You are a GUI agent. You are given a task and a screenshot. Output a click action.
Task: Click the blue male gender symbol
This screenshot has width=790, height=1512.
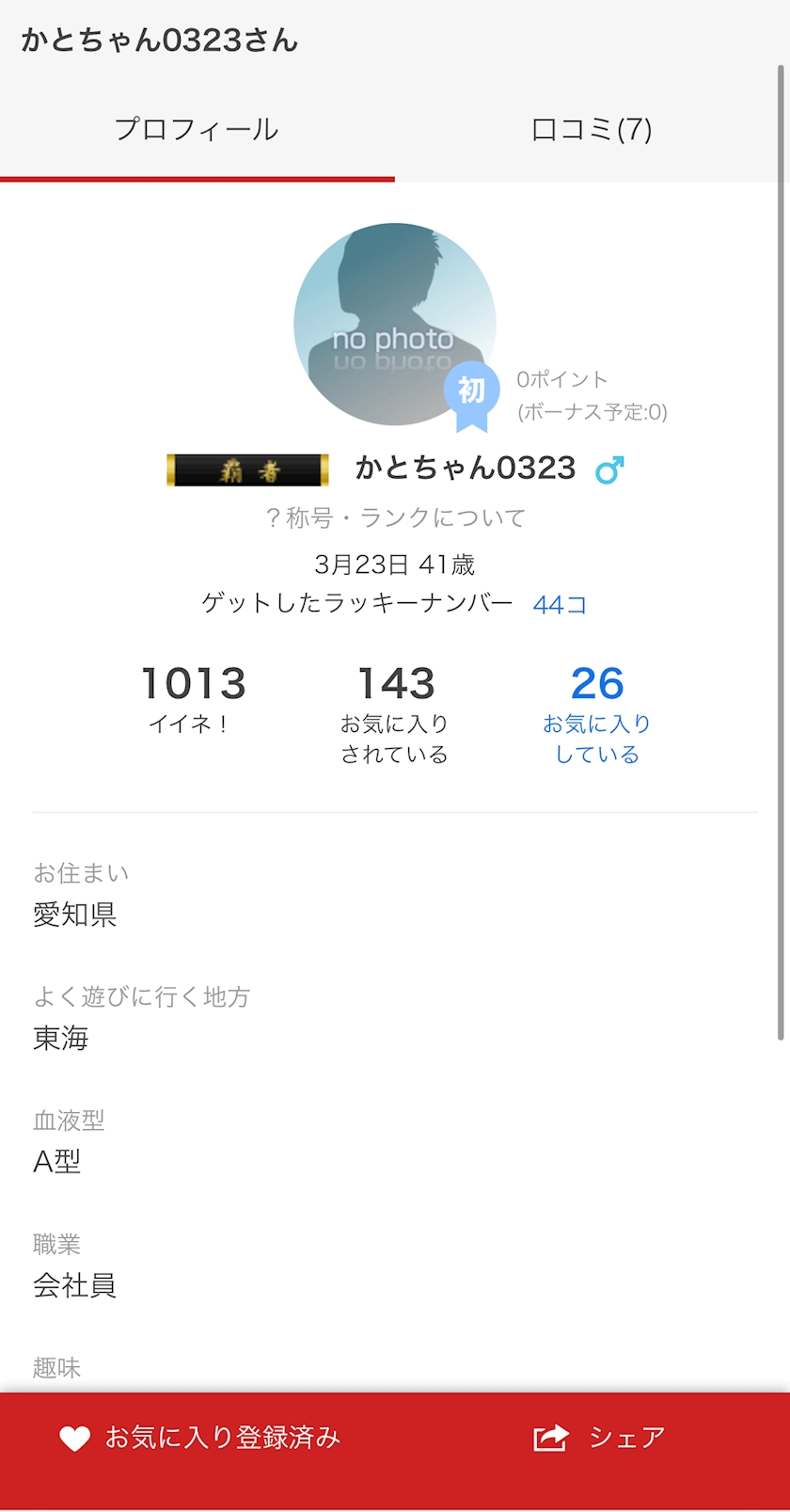(609, 470)
